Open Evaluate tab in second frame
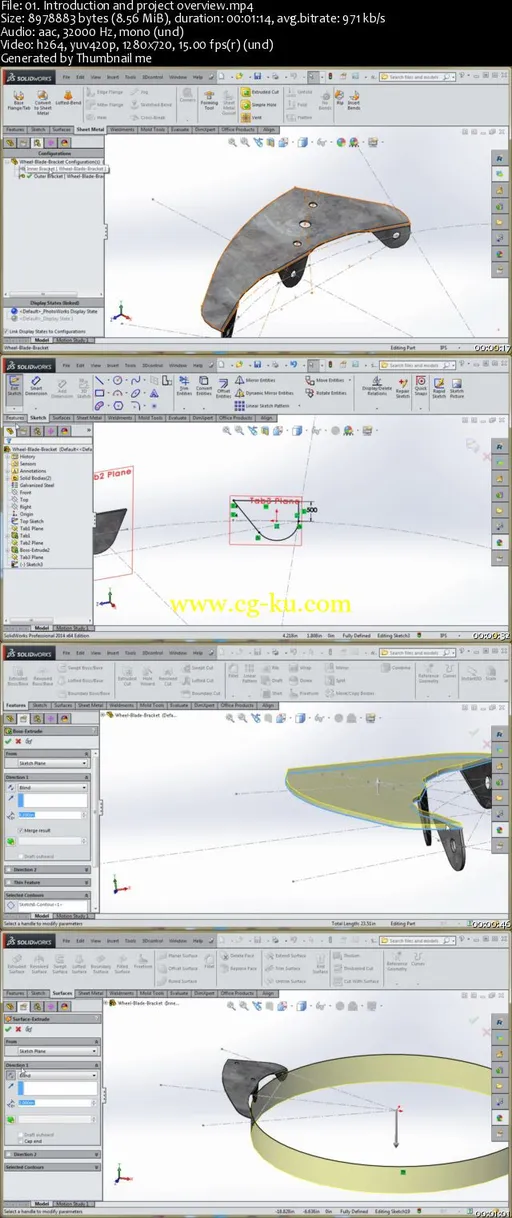Viewport: 512px width, 1218px height. coord(178,417)
